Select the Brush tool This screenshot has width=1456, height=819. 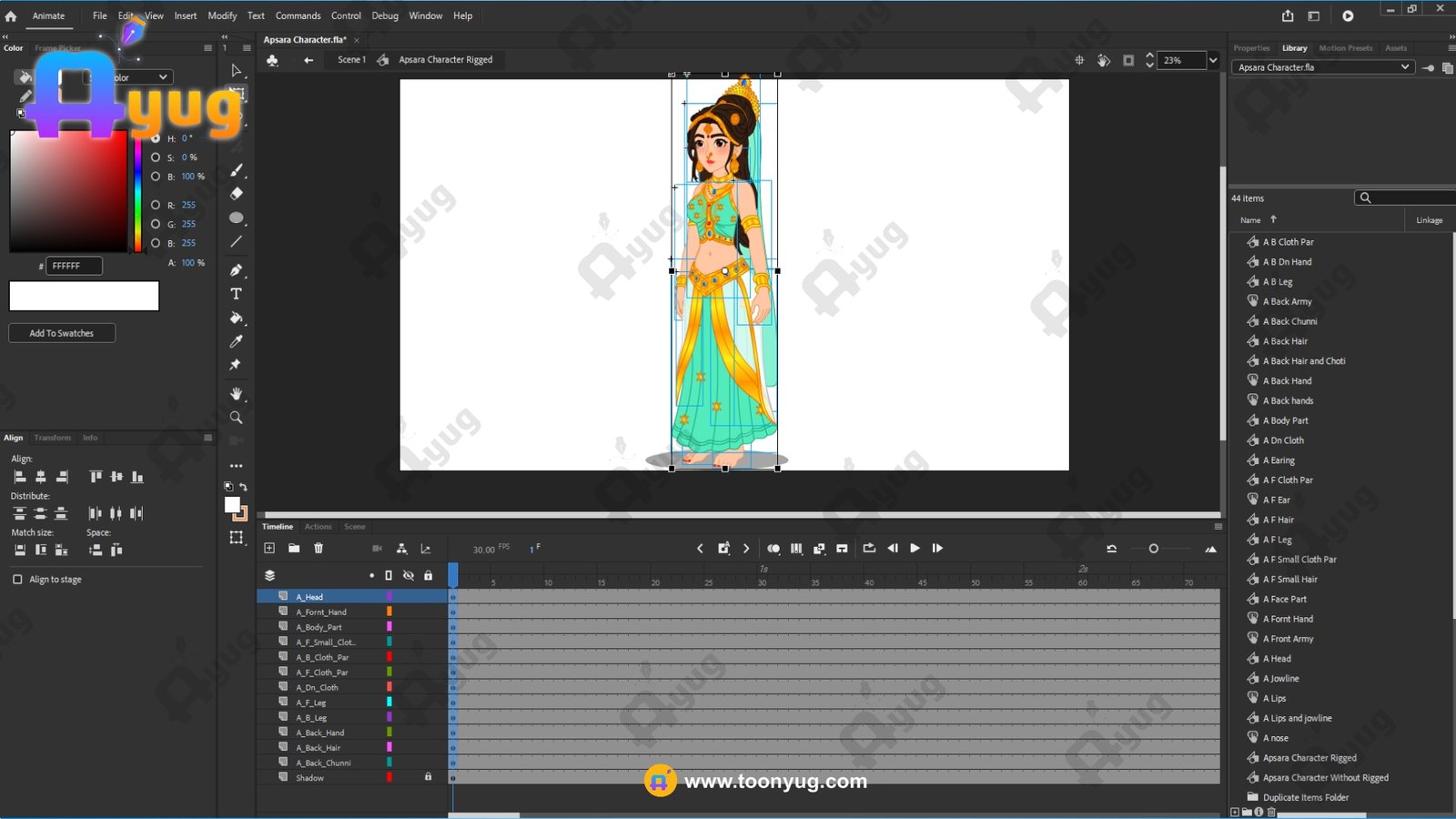237,170
